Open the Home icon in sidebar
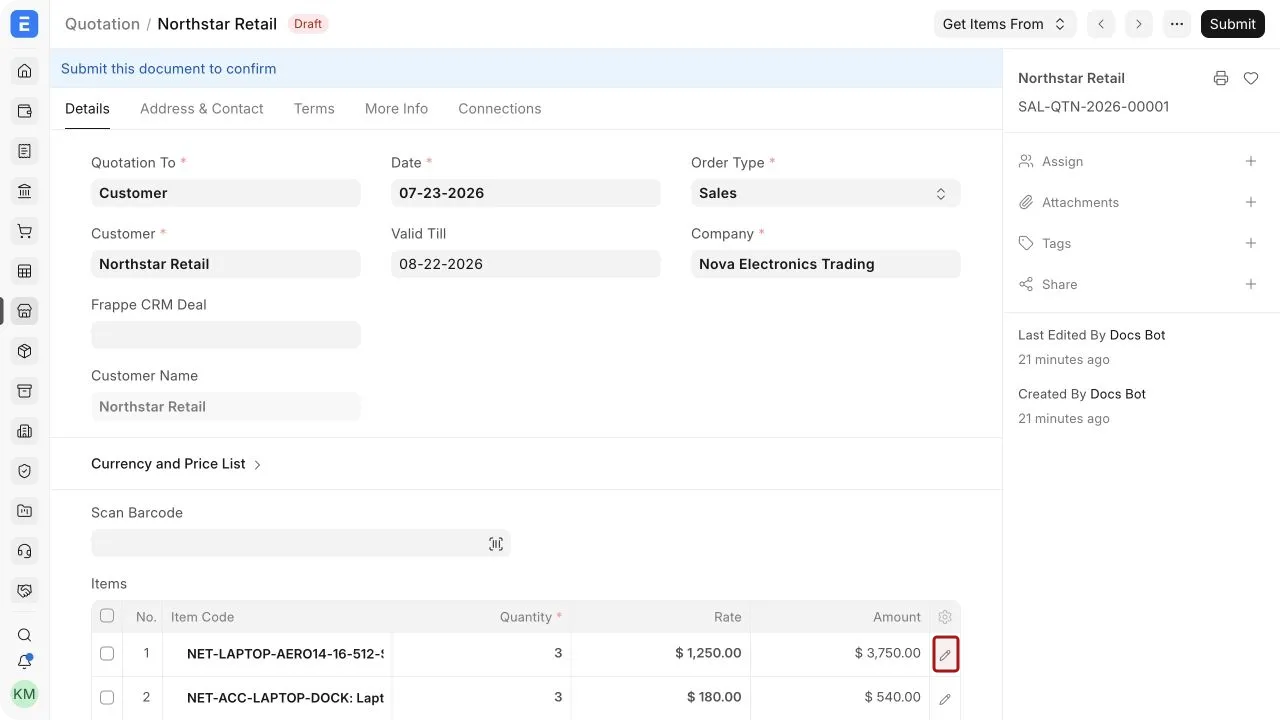This screenshot has height=720, width=1280. tap(25, 71)
